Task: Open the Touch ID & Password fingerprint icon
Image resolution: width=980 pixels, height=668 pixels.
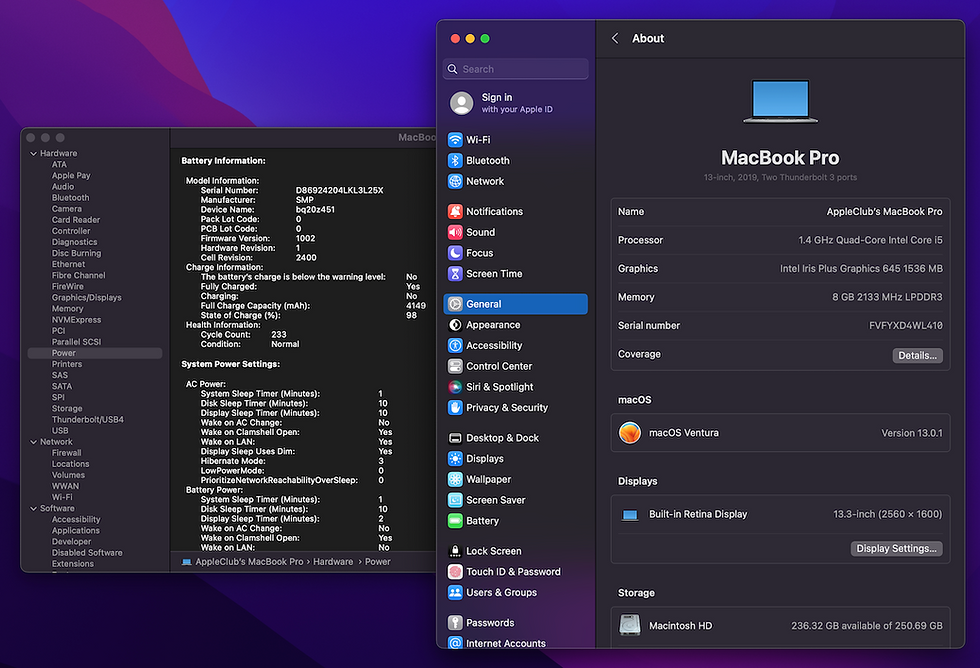Action: pyautogui.click(x=455, y=572)
